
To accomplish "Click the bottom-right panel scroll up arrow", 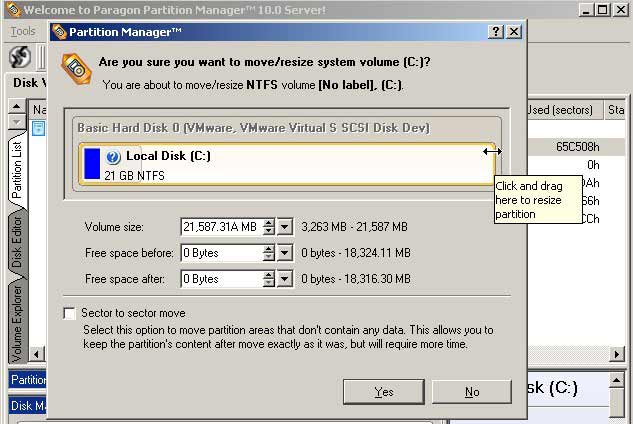I will 616,380.
